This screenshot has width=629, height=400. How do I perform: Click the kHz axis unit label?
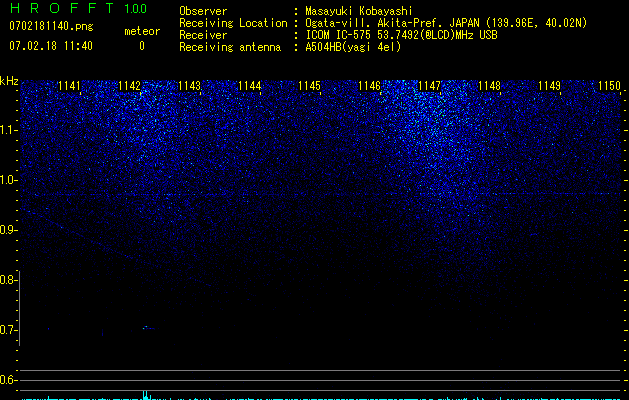point(9,81)
